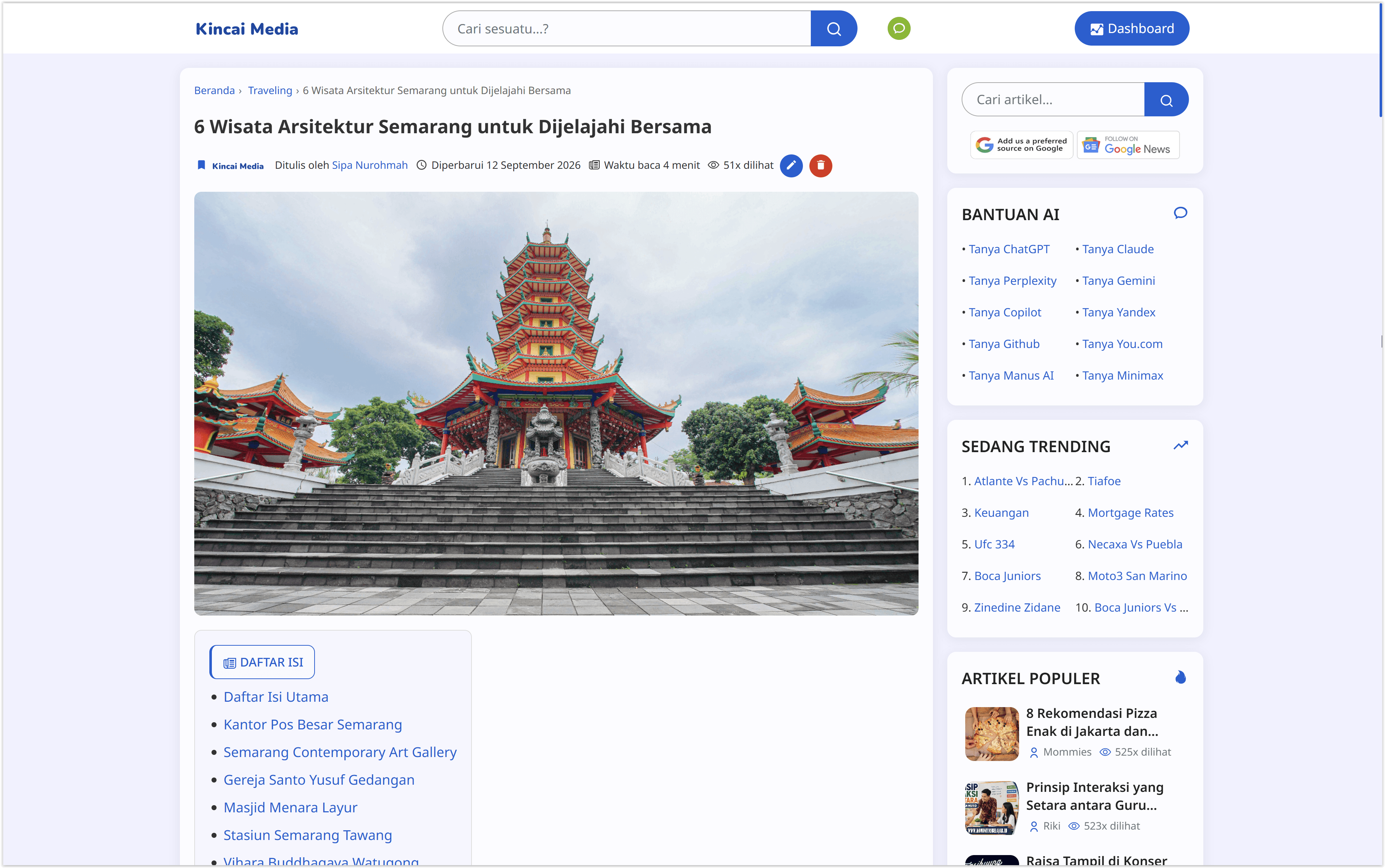The width and height of the screenshot is (1385, 868).
Task: Open trending topic Zinedine Zidane
Action: (x=1017, y=607)
